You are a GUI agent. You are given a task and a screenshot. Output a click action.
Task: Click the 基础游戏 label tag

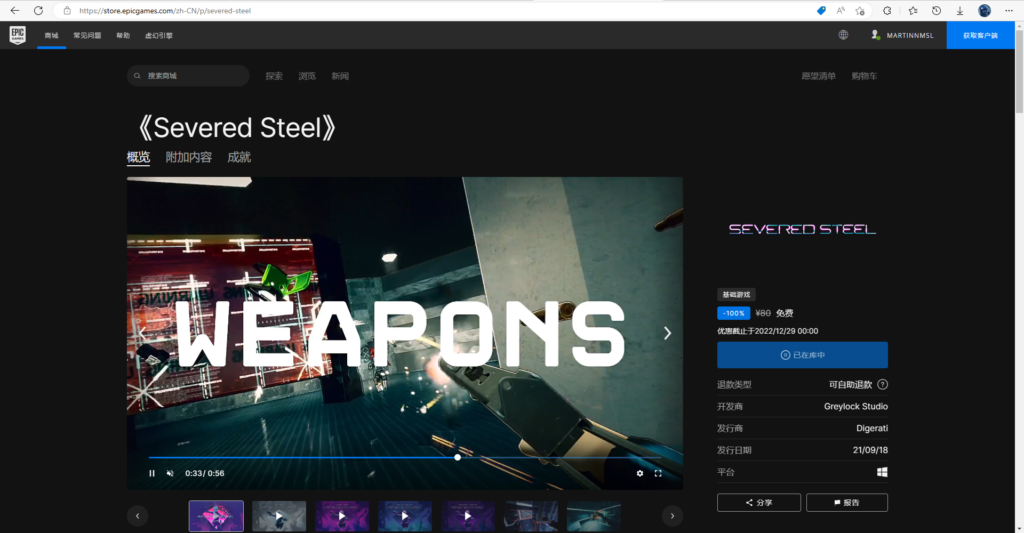click(x=736, y=295)
